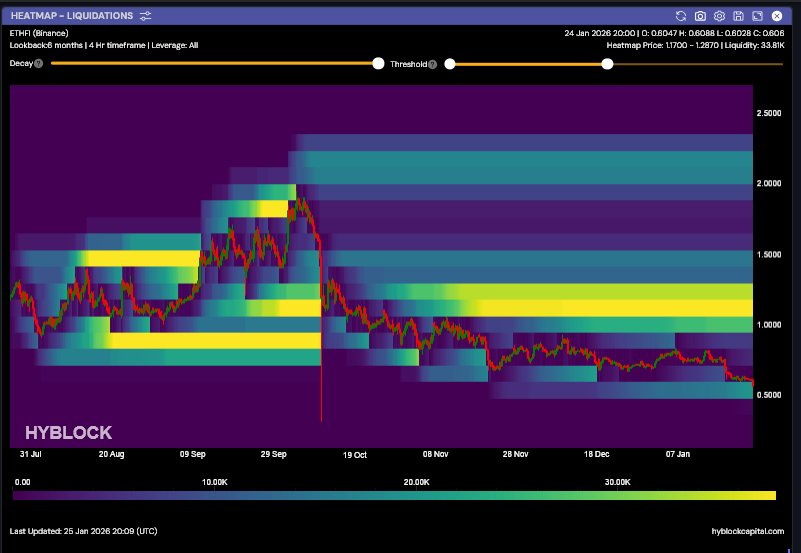
Task: Open the gear settings icon
Action: click(x=719, y=16)
